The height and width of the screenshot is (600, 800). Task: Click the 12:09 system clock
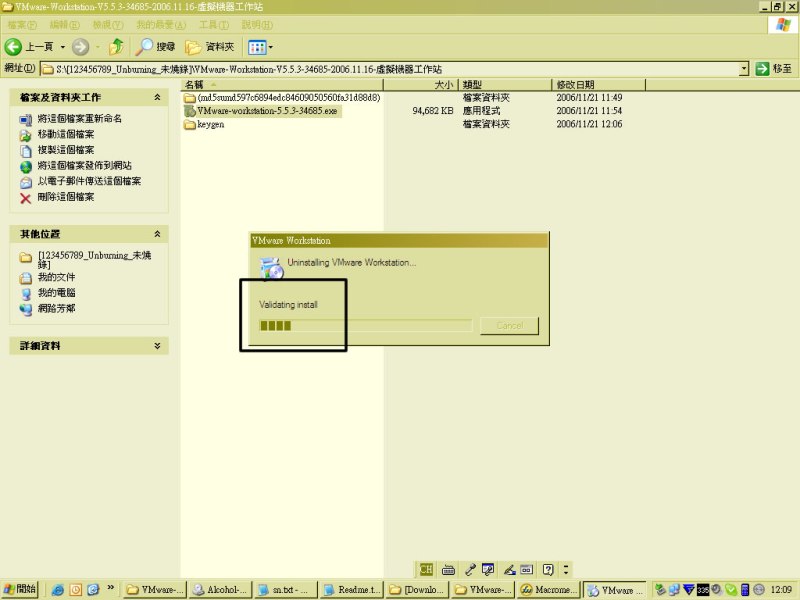pyautogui.click(x=781, y=590)
